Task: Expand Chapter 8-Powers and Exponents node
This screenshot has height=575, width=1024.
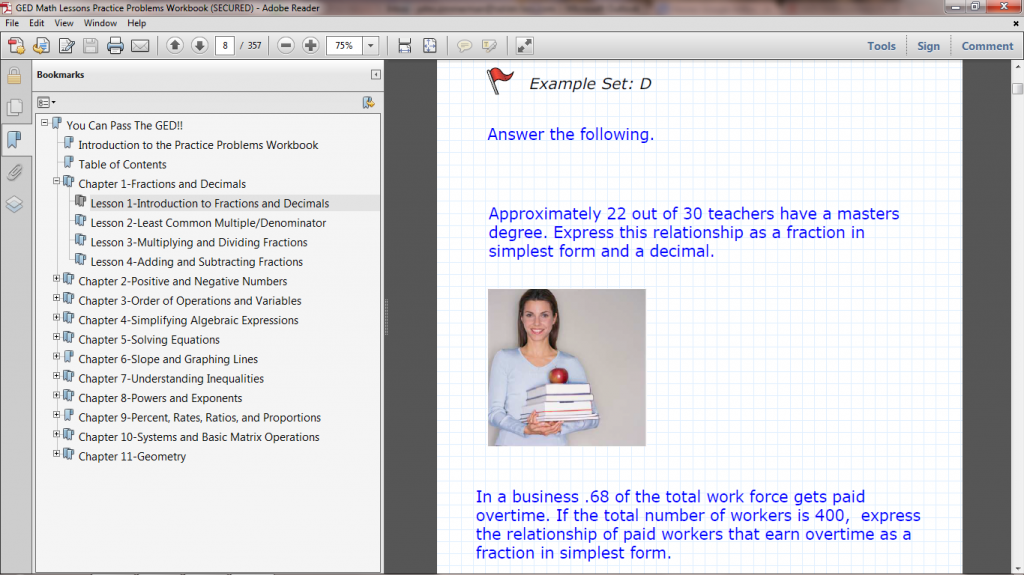Action: pos(57,395)
